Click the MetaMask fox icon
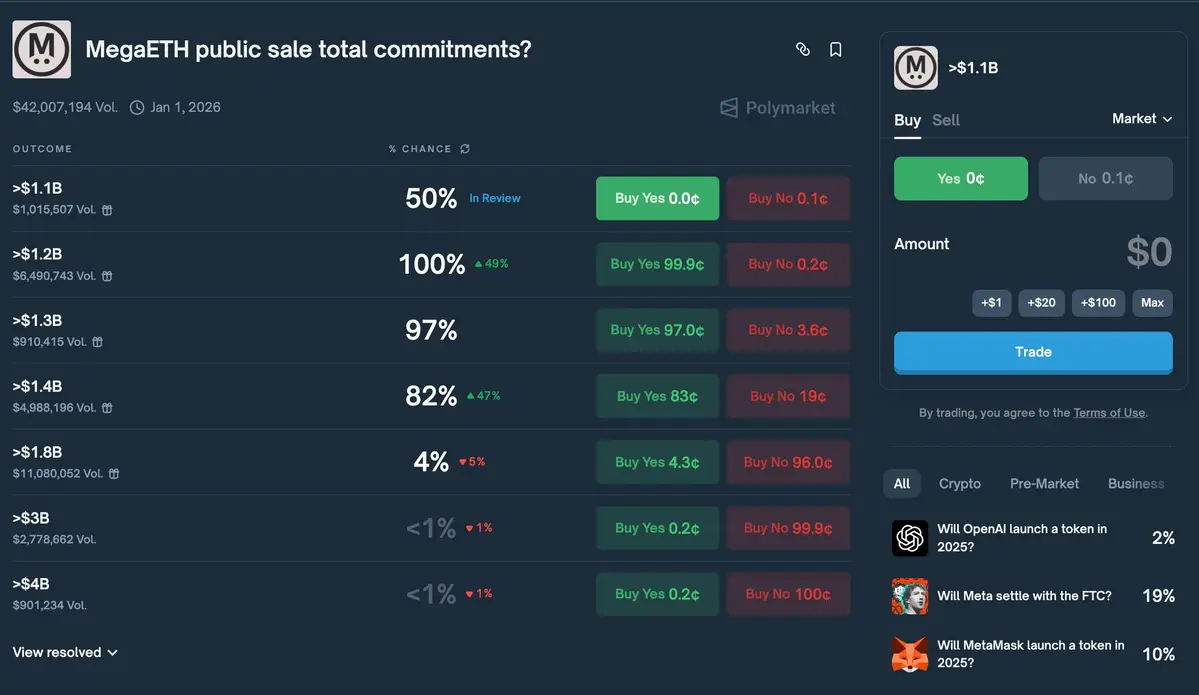1199x695 pixels. [x=910, y=654]
